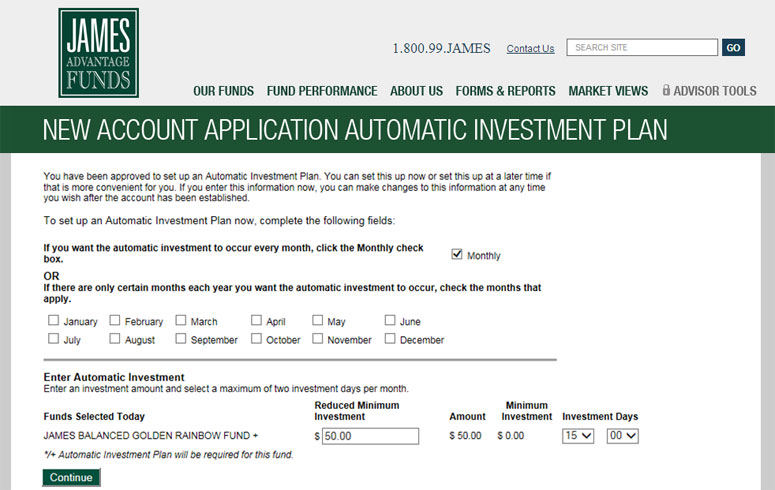This screenshot has height=490, width=775.
Task: Click the GO search button
Action: coord(733,47)
